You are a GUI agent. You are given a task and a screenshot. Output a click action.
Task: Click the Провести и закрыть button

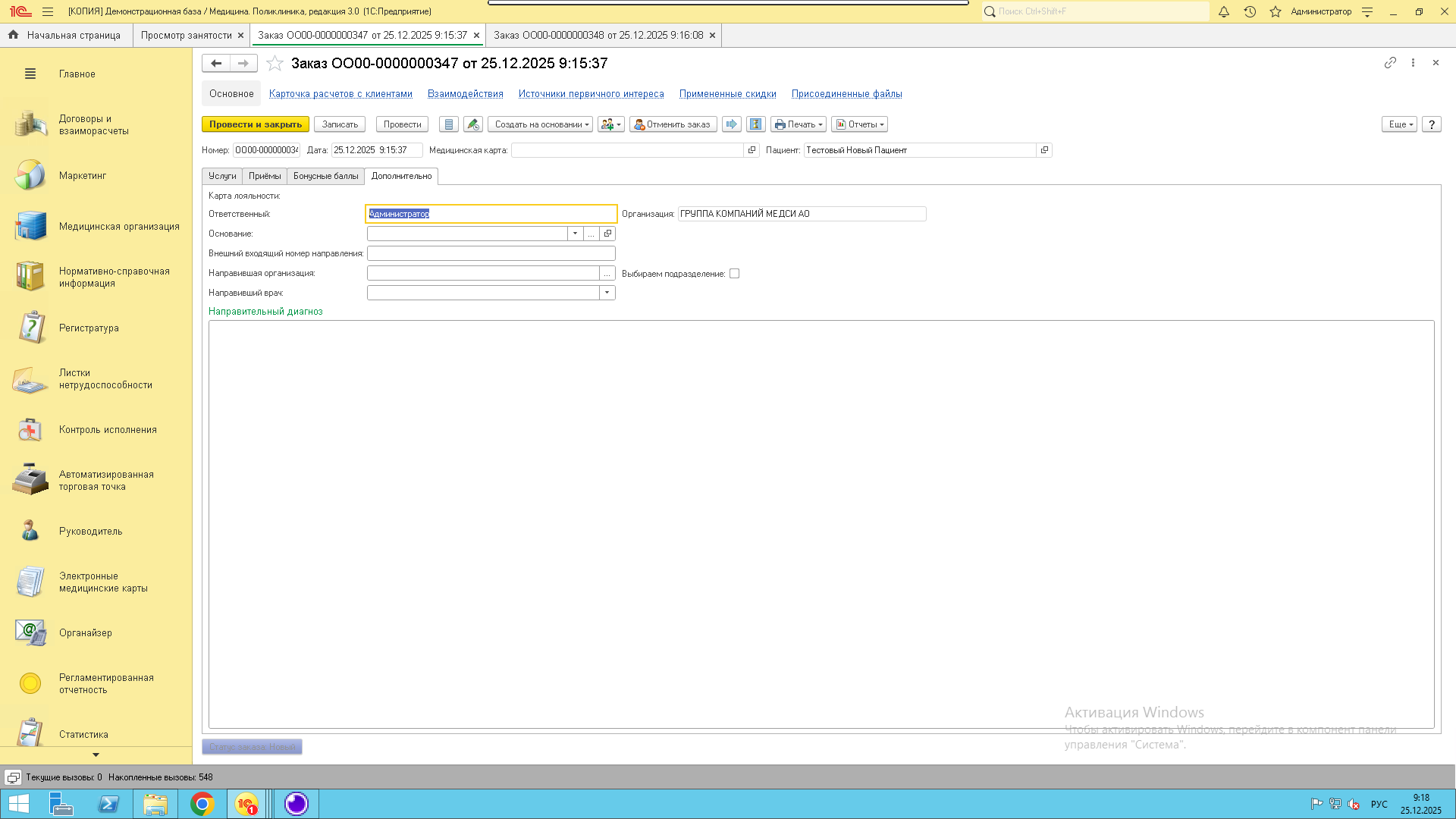[x=255, y=124]
